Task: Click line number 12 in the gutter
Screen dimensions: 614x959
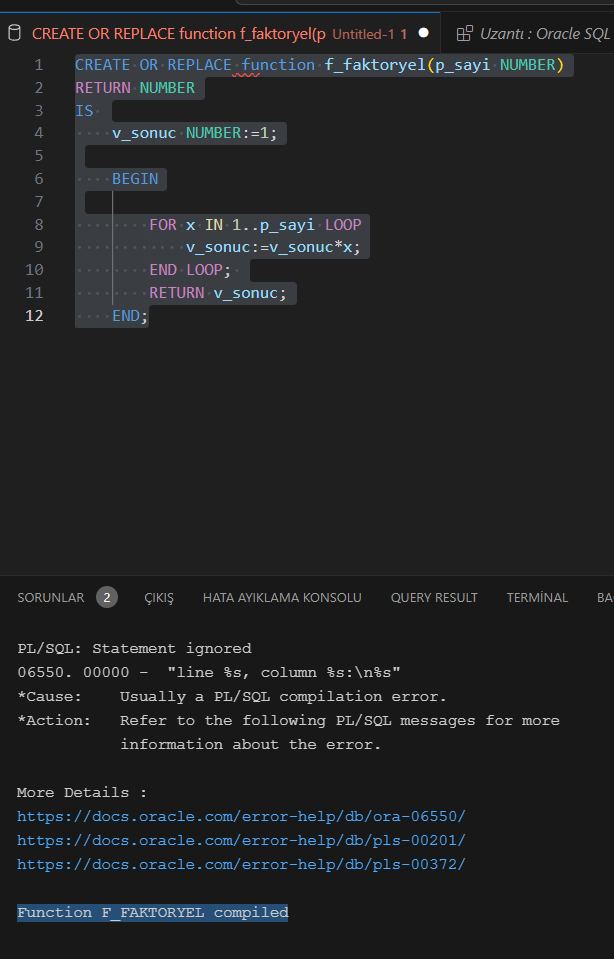Action: pos(34,316)
